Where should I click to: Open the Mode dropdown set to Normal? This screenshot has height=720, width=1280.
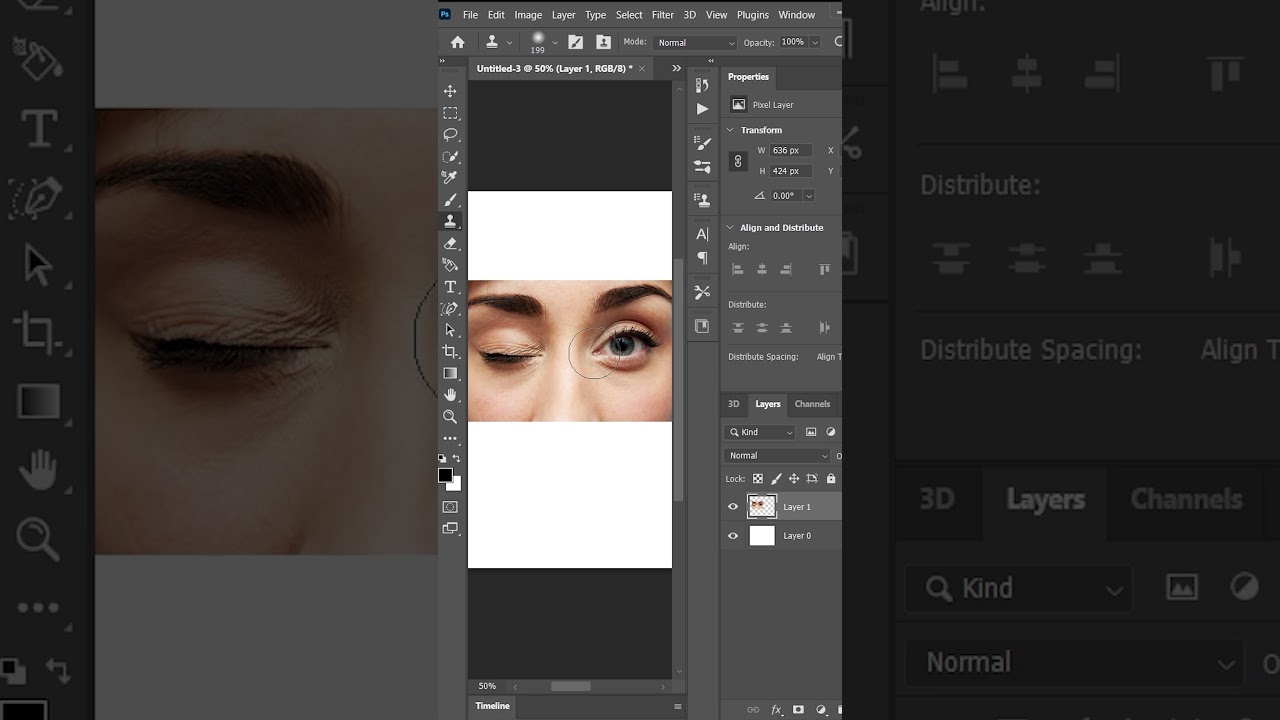695,42
